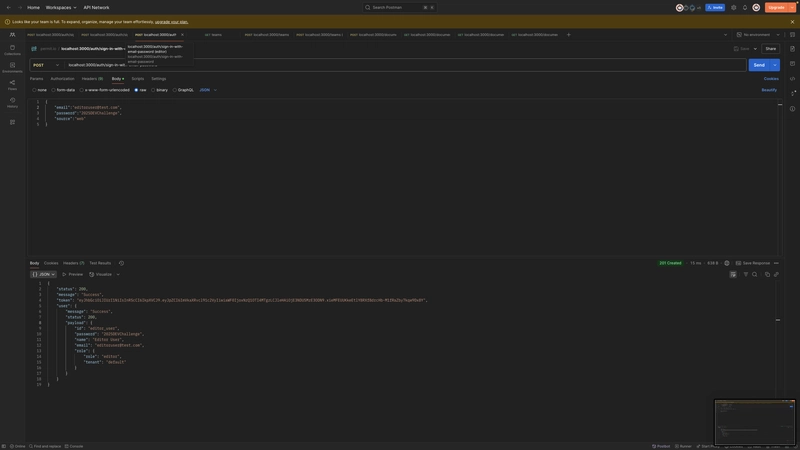Switch to the request Headers (9) tab
Viewport: 800px width, 450px height.
point(92,79)
